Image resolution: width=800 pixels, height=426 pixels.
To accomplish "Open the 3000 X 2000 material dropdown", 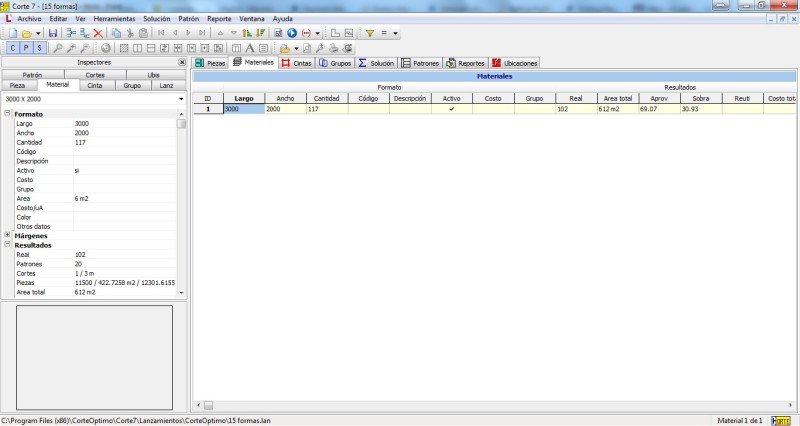I will tap(181, 99).
